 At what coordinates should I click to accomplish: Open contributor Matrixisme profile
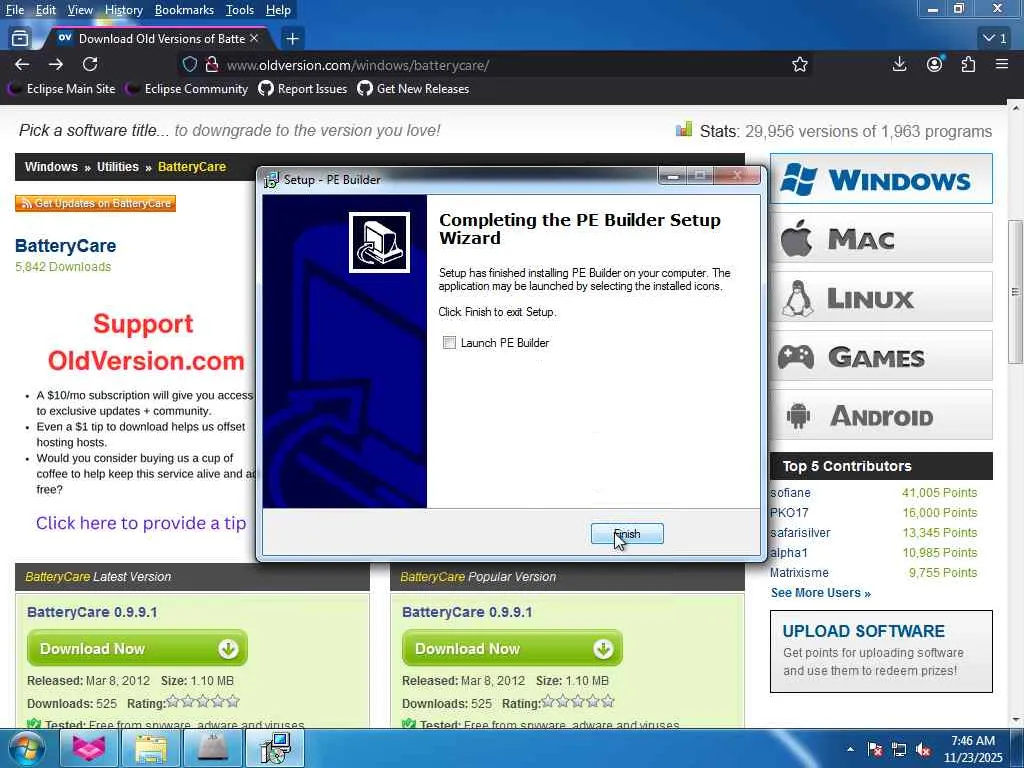pos(799,573)
